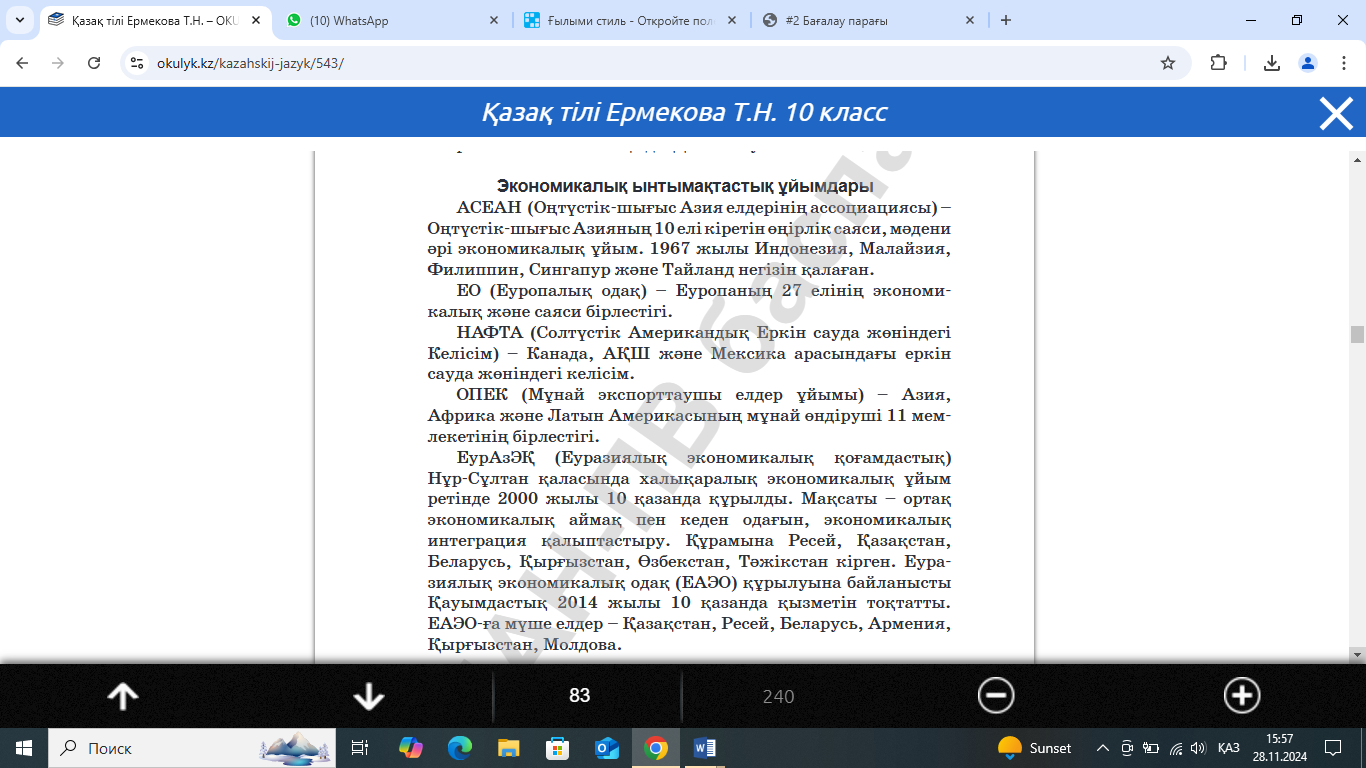Edit the current page number 83
This screenshot has height=768, width=1366.
coord(579,696)
